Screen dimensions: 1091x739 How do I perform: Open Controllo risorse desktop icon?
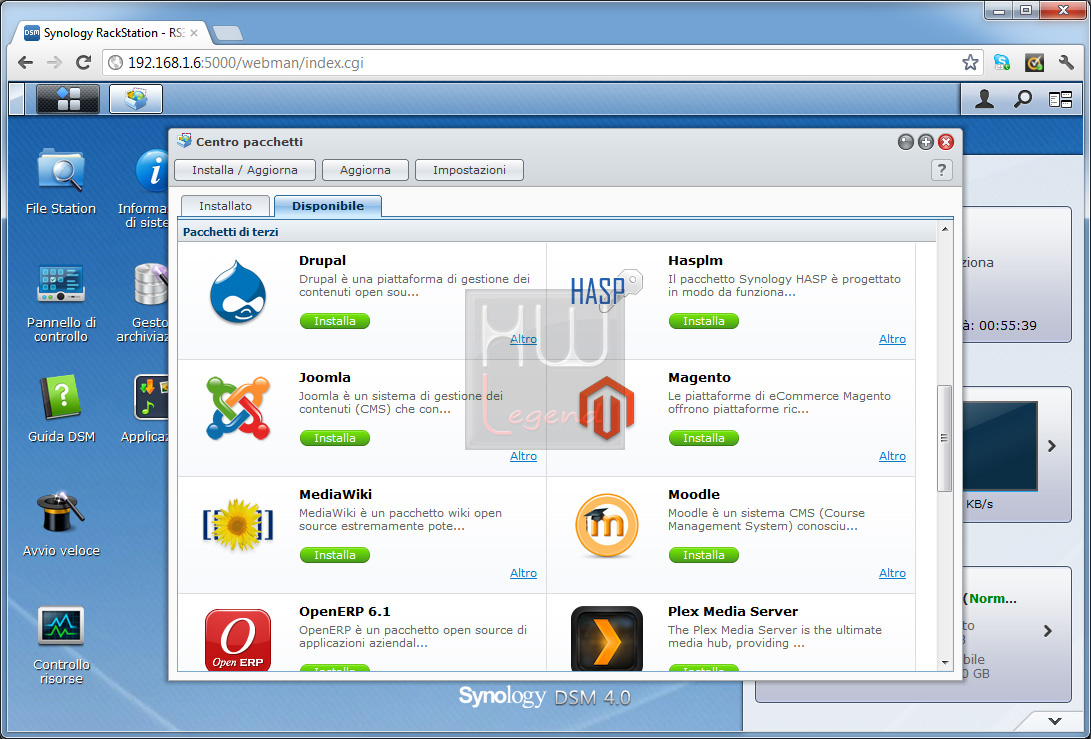point(61,645)
